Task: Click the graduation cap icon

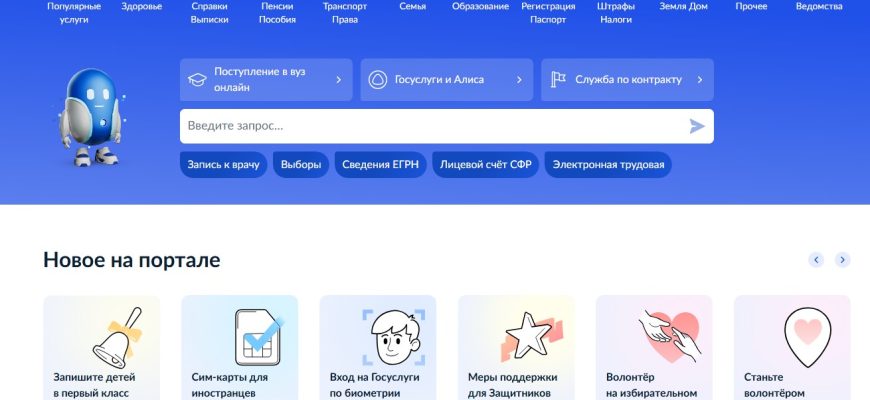Action: (197, 80)
